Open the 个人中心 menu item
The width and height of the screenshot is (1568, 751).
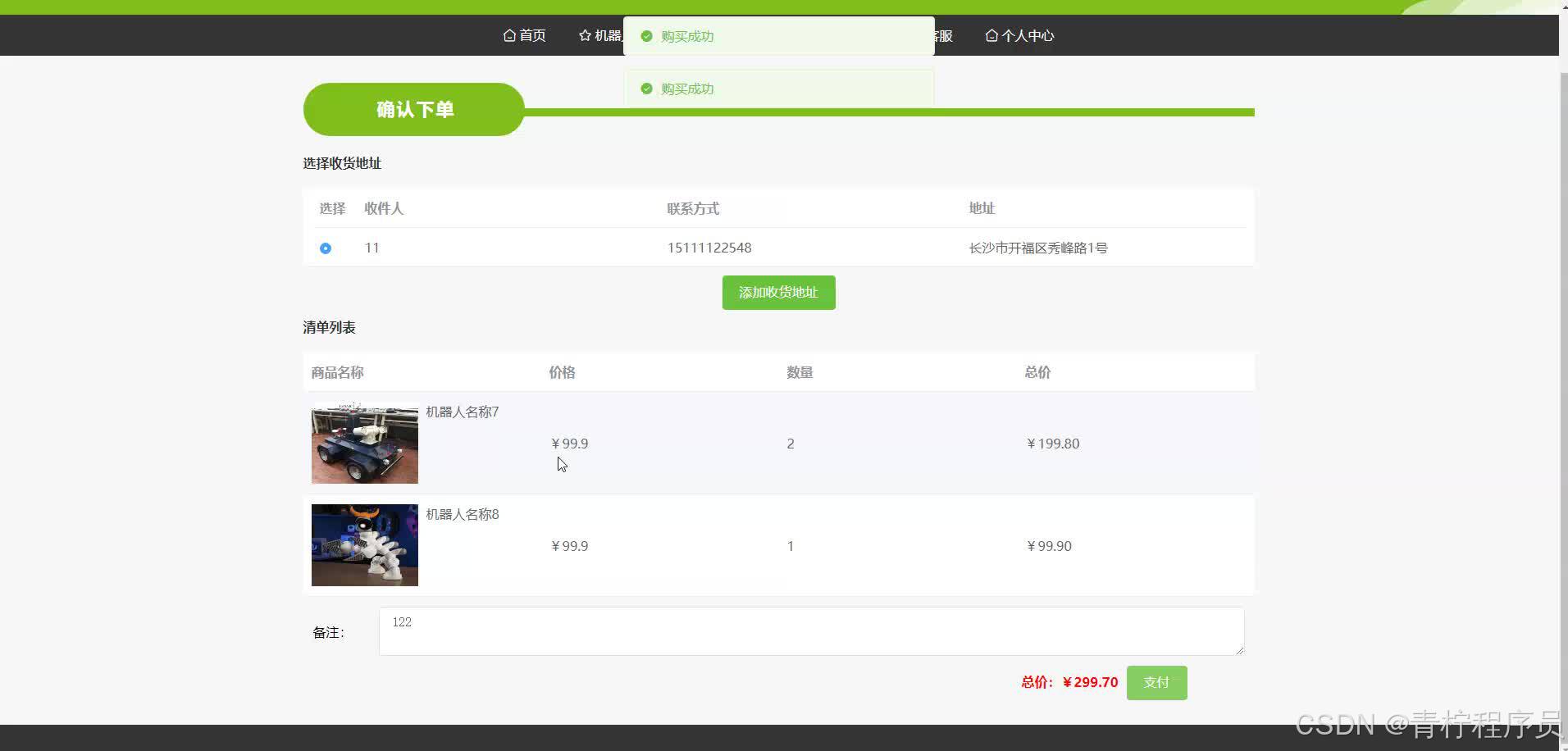point(1019,35)
